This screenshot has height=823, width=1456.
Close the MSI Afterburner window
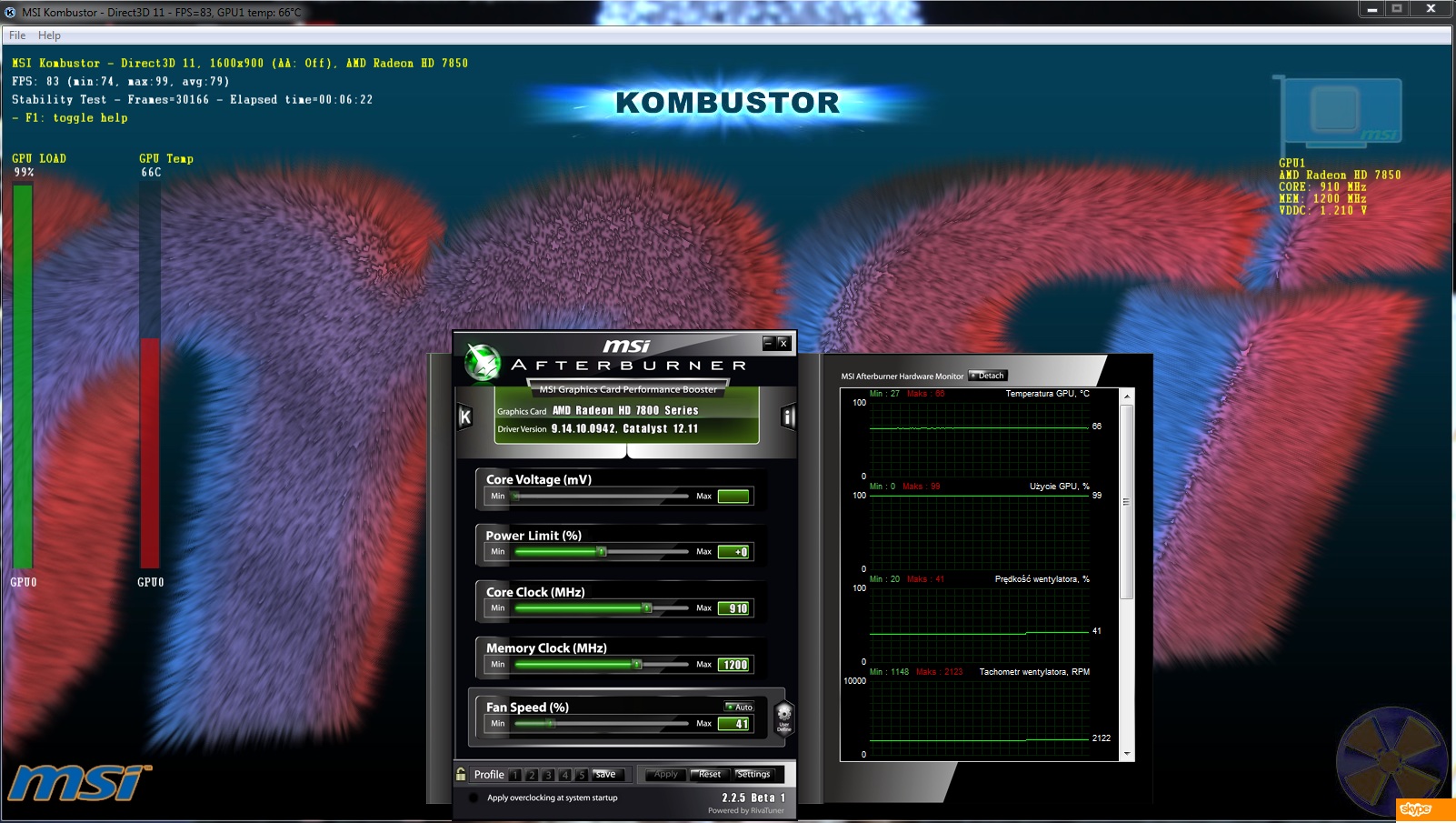(x=783, y=343)
